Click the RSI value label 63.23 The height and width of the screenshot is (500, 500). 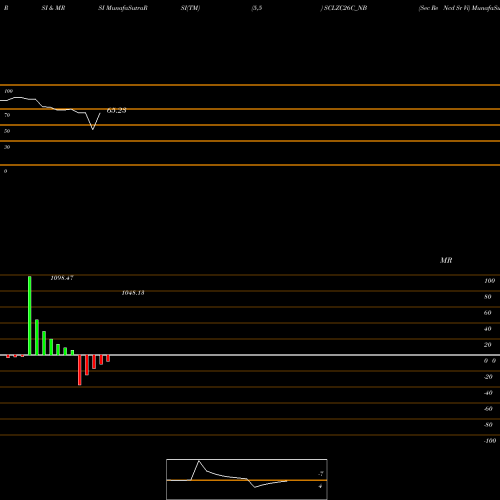116,110
